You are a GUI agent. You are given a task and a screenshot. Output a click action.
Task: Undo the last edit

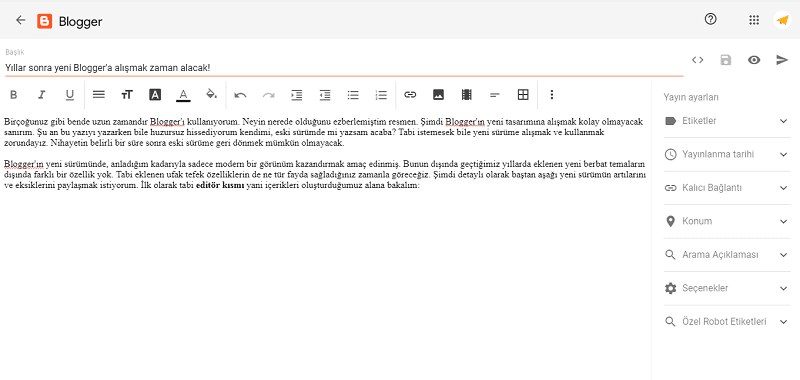[x=240, y=95]
